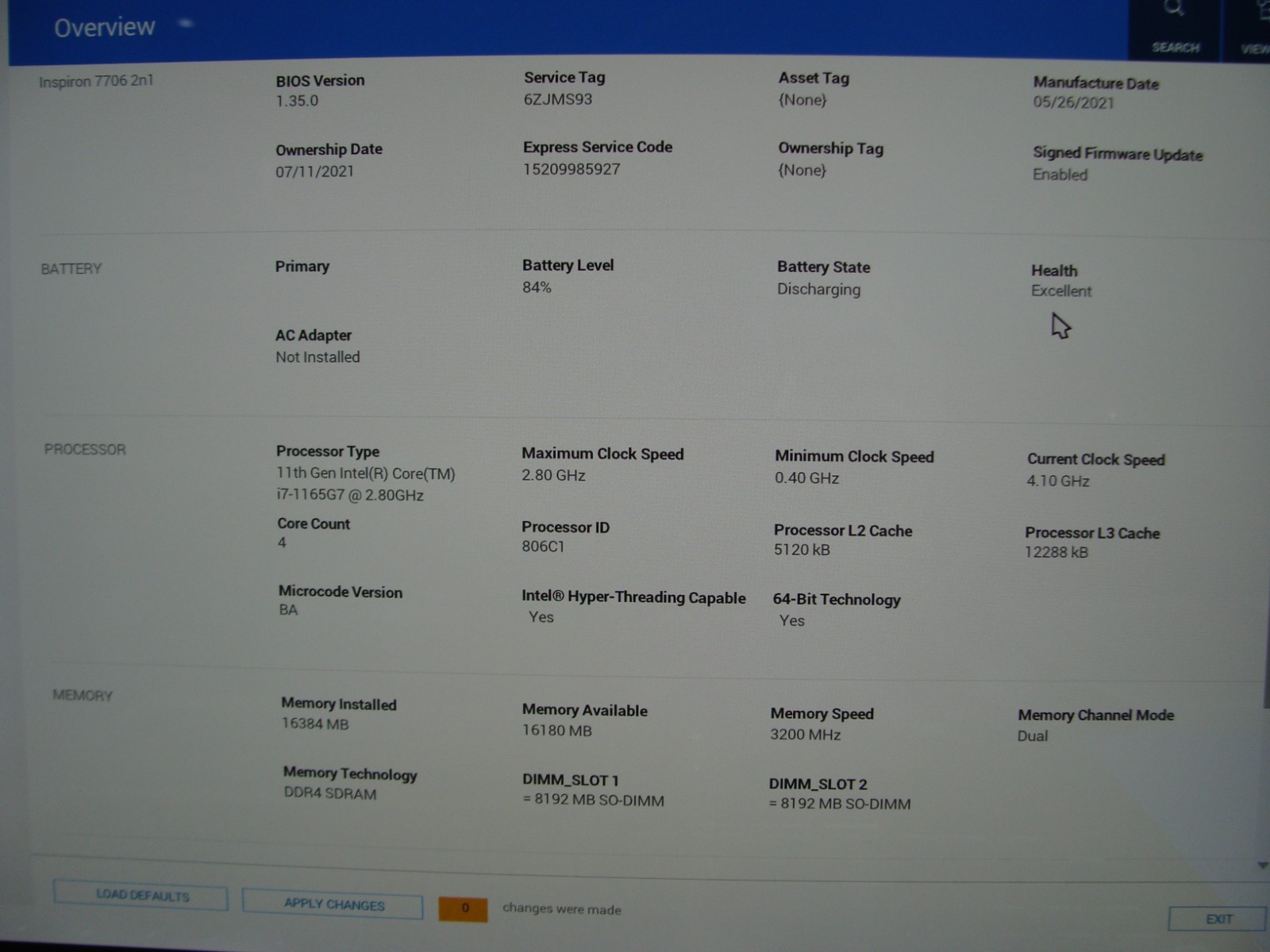Screen dimensions: 1270x952
Task: Click the Battery State Discharging value
Action: 818,289
